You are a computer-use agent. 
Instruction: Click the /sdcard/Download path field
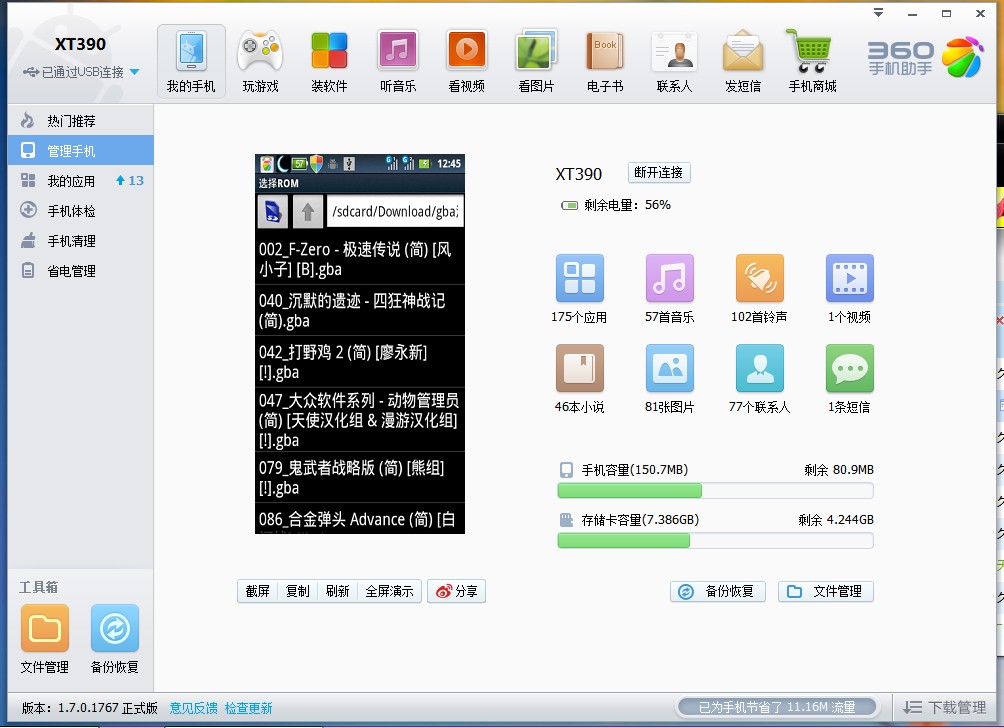point(395,211)
